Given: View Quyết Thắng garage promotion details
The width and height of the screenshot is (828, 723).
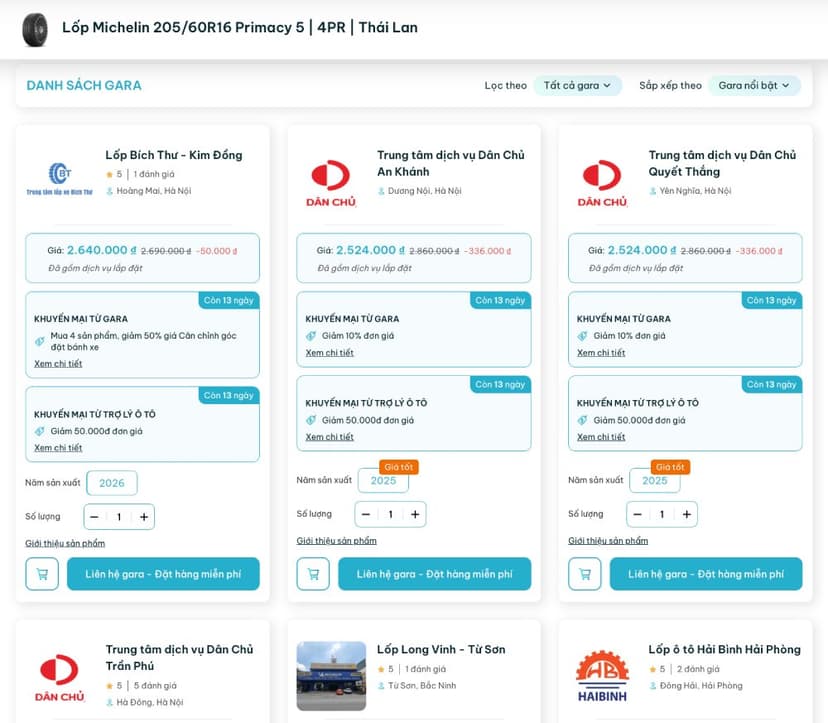Looking at the screenshot, I should [x=601, y=352].
